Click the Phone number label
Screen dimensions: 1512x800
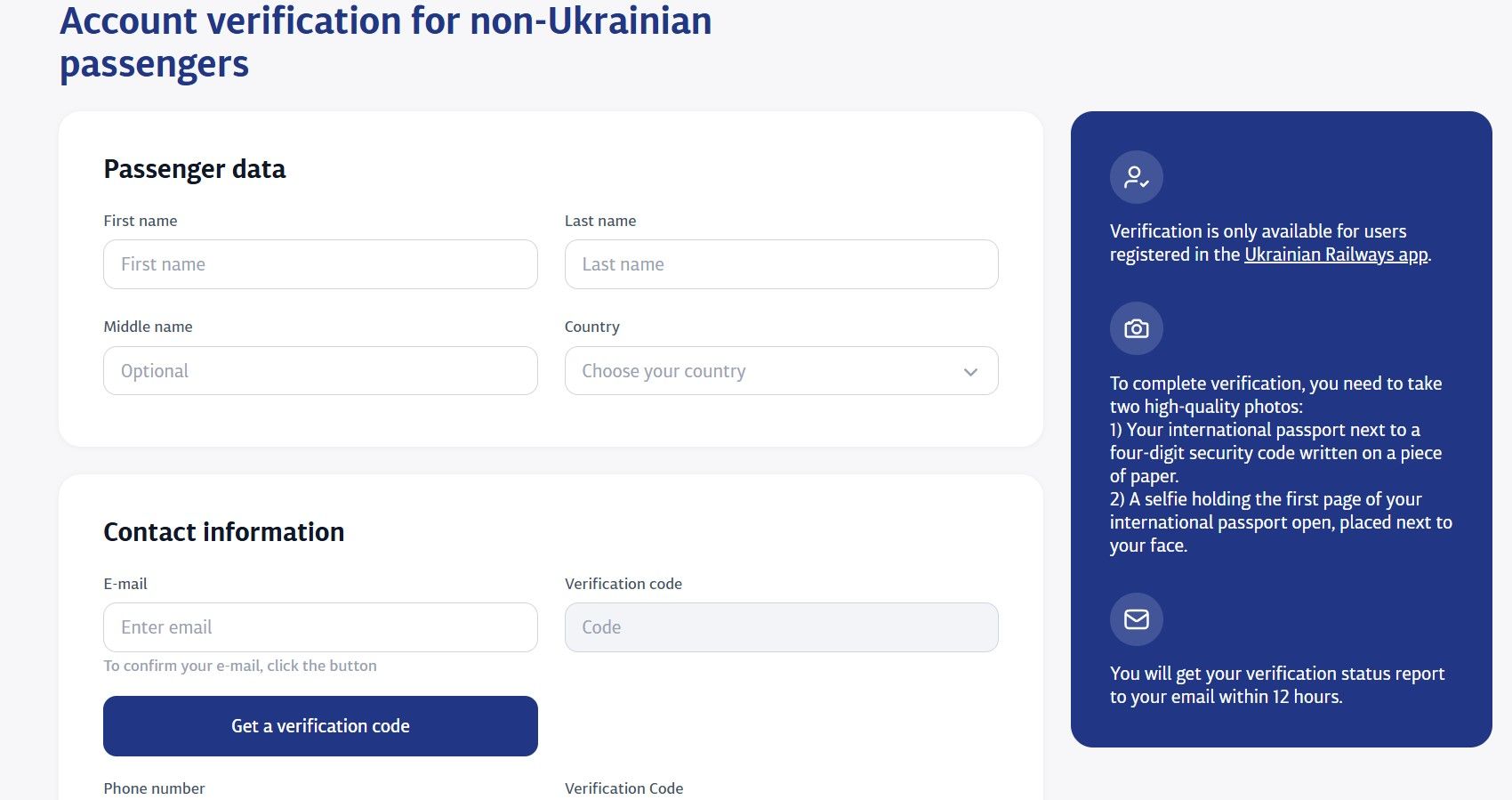(x=154, y=788)
